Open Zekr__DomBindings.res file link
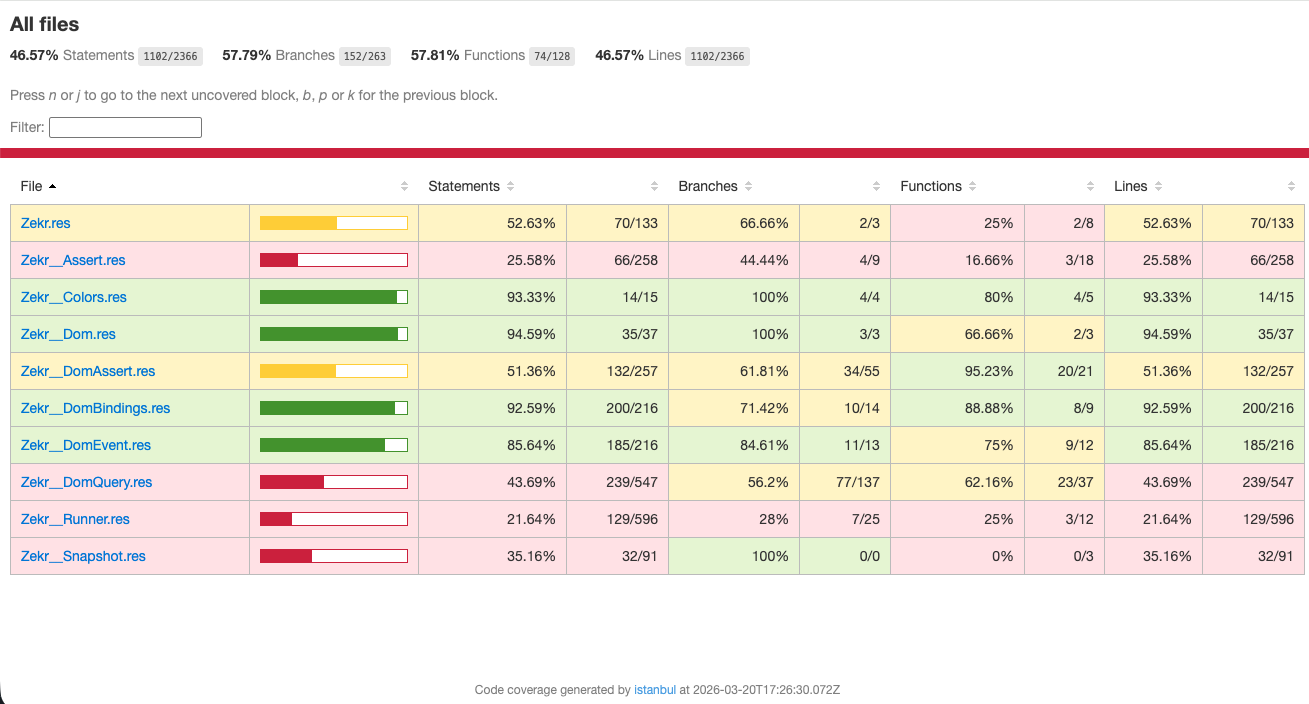The width and height of the screenshot is (1309, 704). [x=95, y=408]
